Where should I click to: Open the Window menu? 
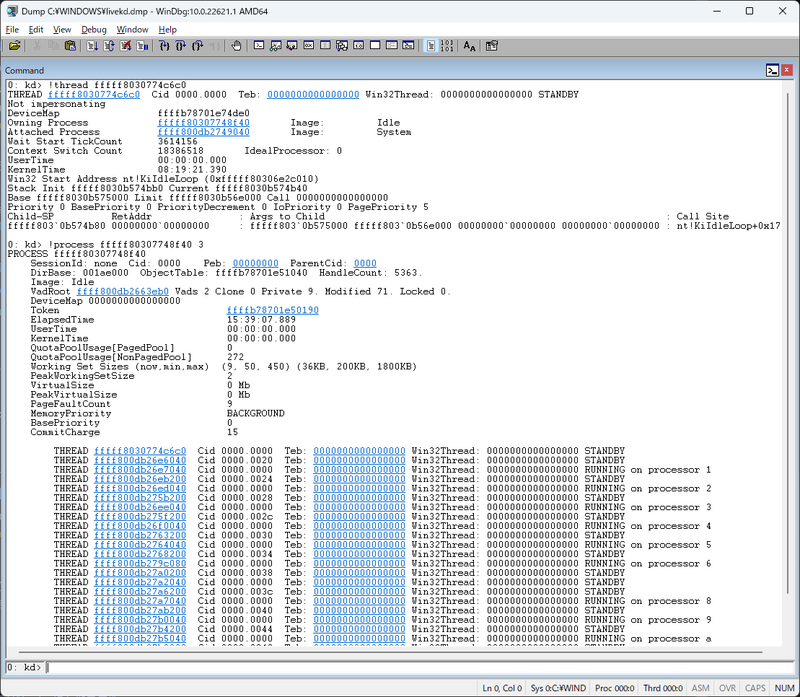[x=132, y=30]
